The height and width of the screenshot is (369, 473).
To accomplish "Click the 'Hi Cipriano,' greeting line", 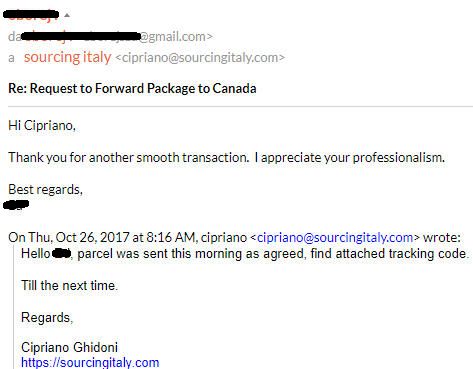I will (42, 126).
